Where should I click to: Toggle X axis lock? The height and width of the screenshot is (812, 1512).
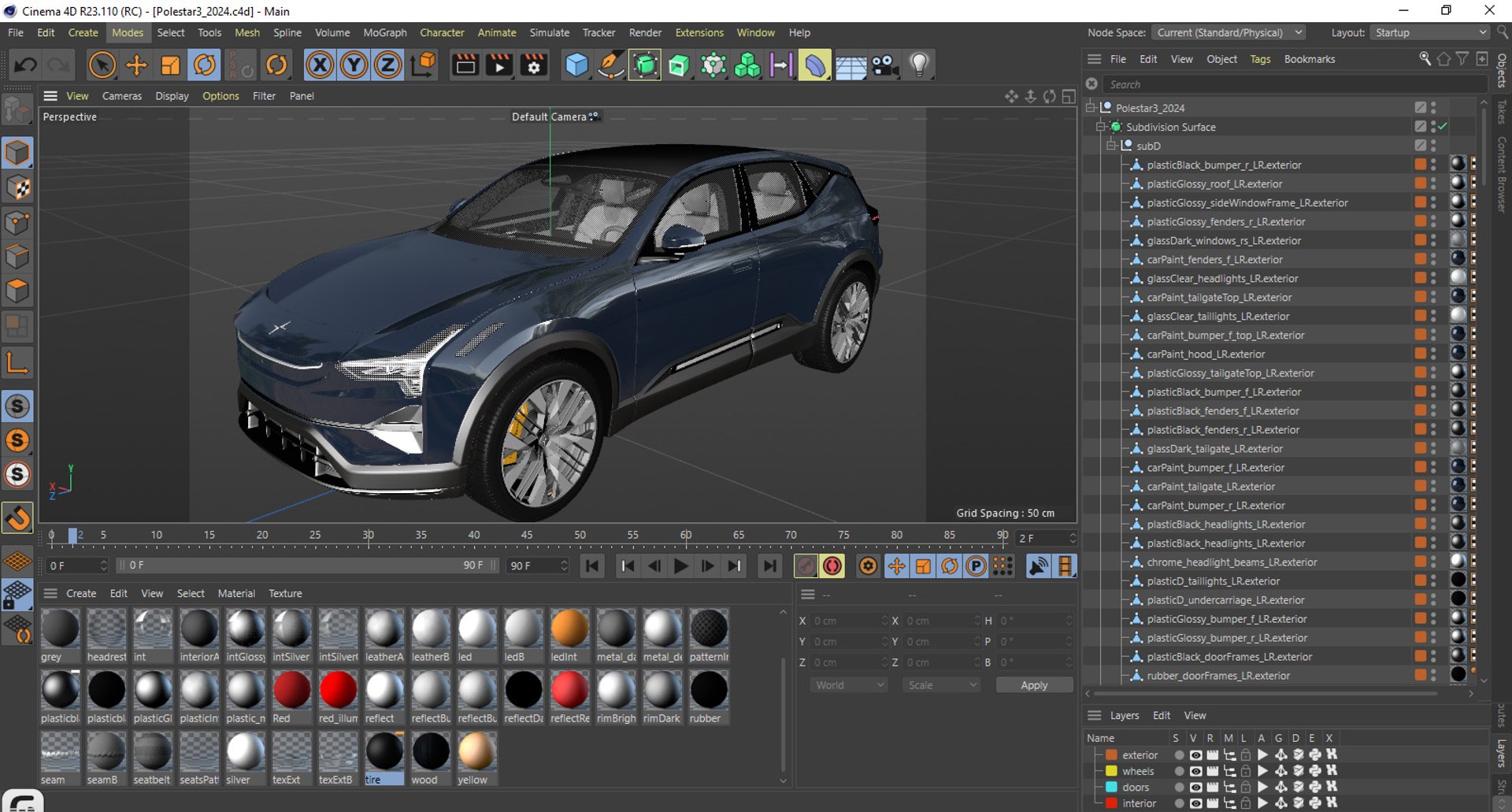coord(320,65)
